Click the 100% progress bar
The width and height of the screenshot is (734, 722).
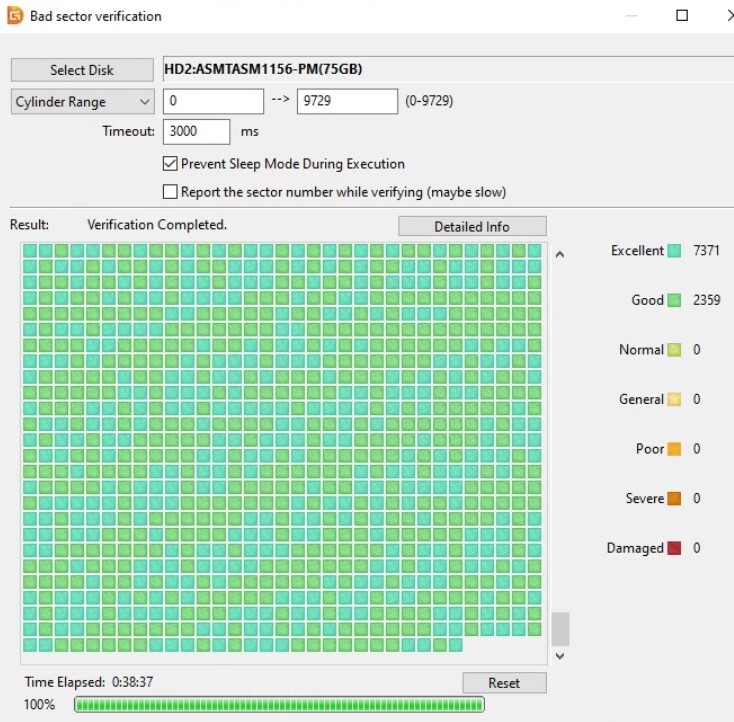click(279, 705)
